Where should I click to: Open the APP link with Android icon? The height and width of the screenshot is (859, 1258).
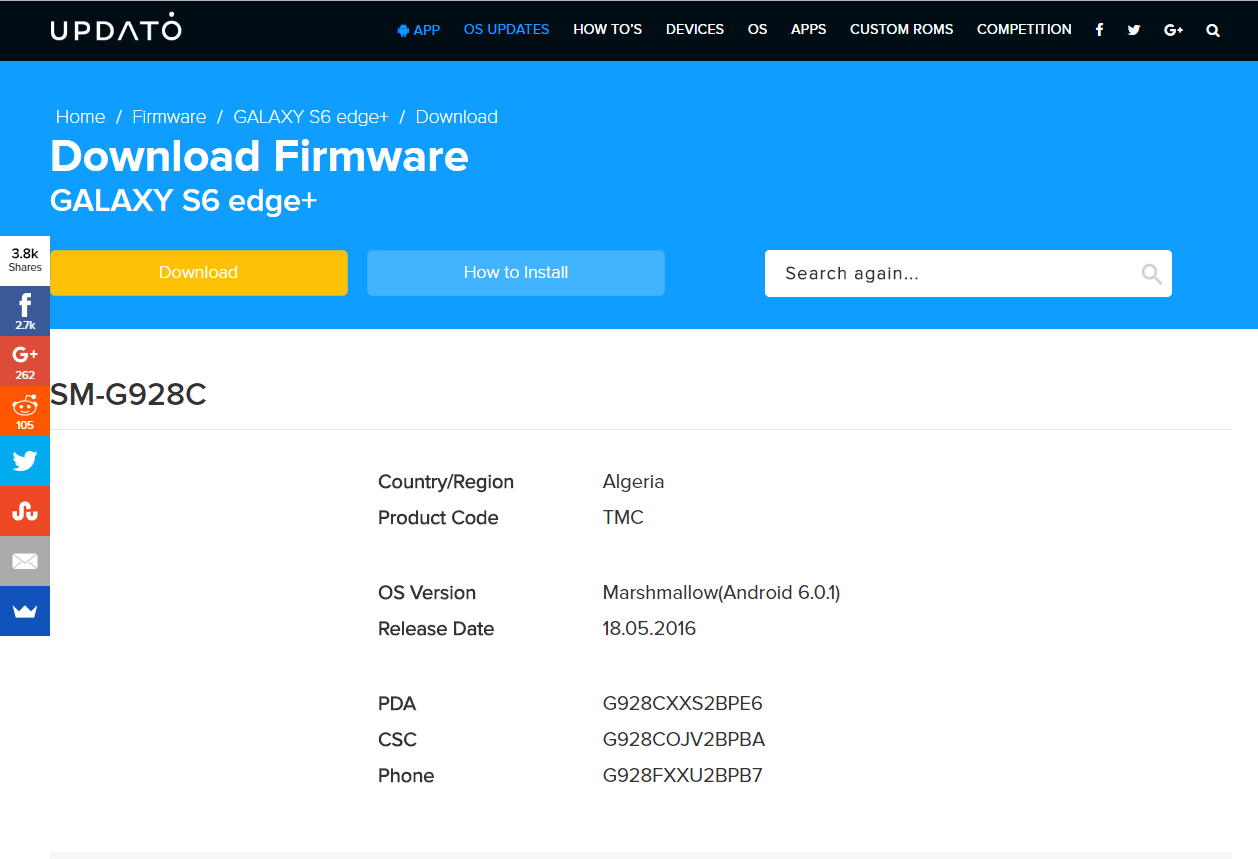tap(418, 30)
